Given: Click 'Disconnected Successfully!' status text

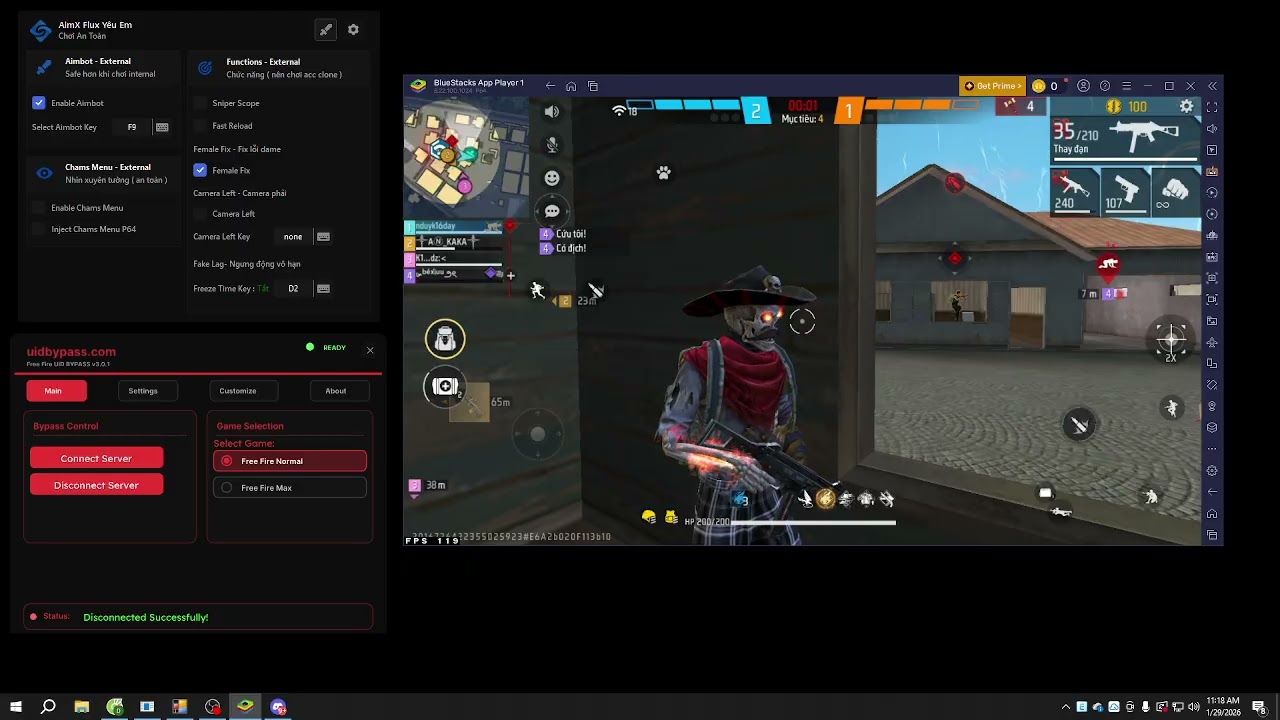Looking at the screenshot, I should click(x=146, y=618).
